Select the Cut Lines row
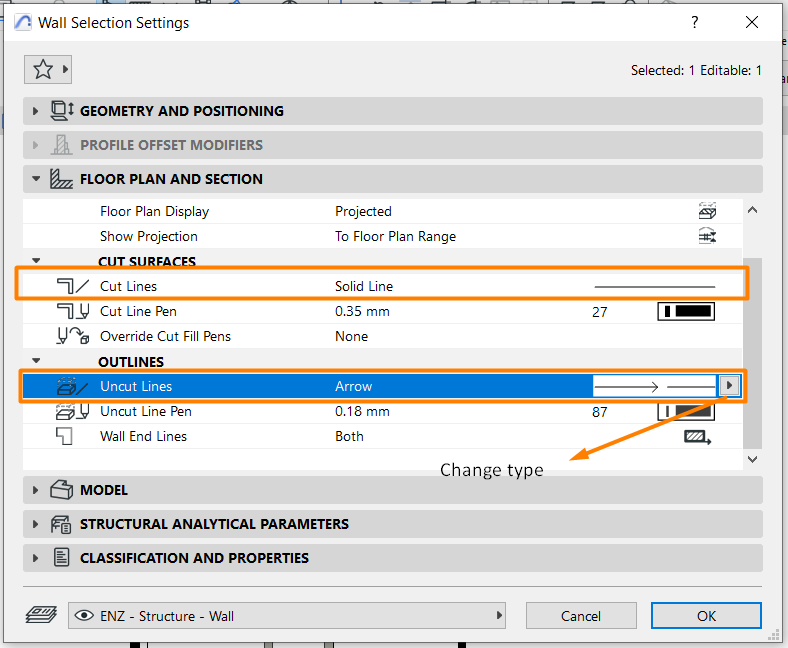 [x=382, y=286]
